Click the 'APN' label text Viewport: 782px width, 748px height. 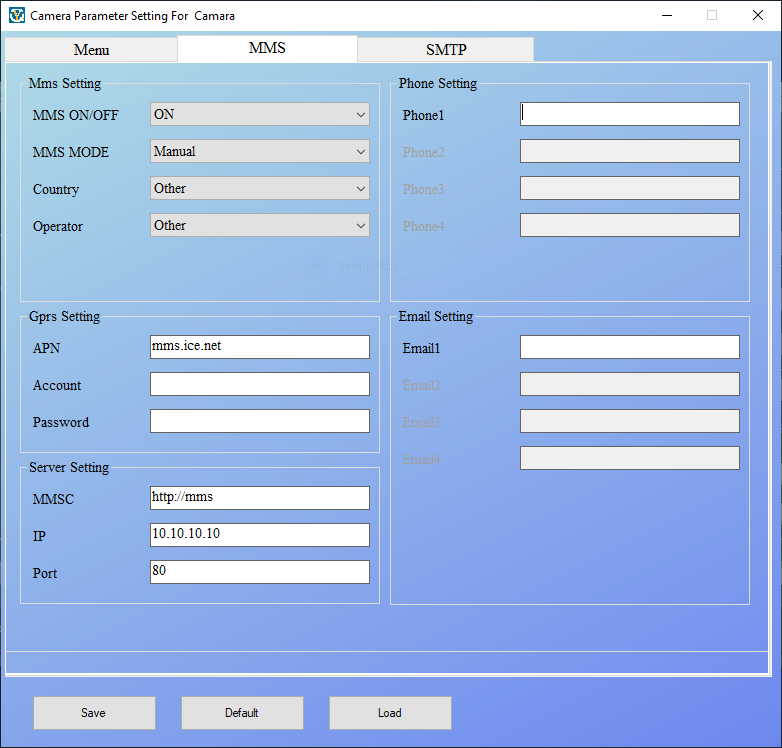click(46, 348)
